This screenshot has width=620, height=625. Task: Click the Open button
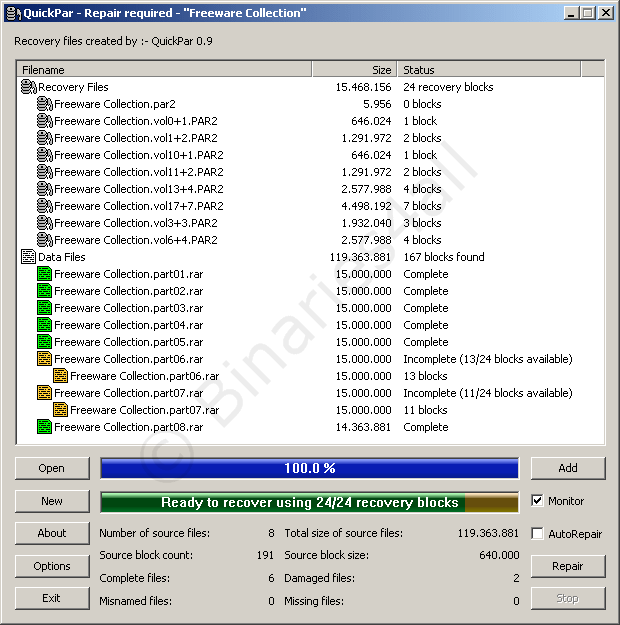(52, 468)
